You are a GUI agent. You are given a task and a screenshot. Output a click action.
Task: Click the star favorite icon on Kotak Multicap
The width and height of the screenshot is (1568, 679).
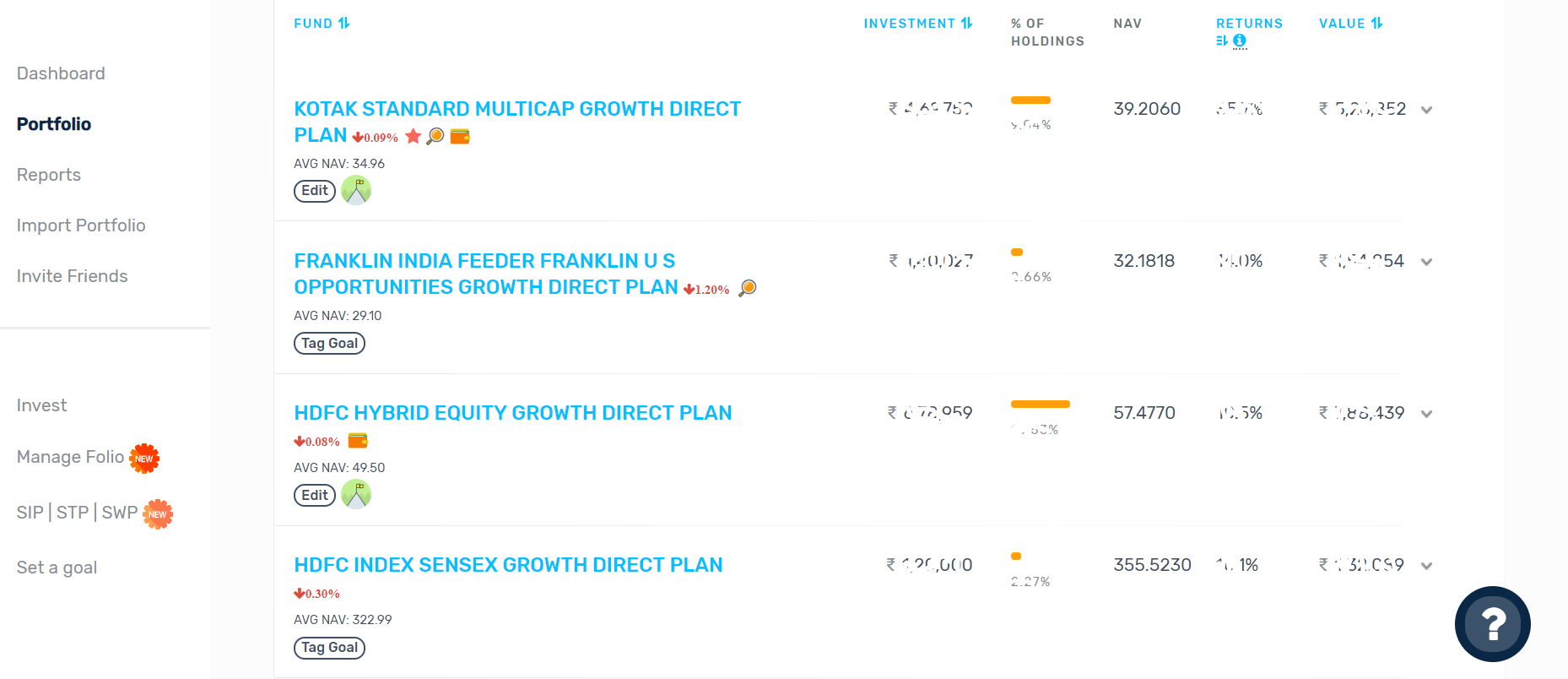[414, 136]
